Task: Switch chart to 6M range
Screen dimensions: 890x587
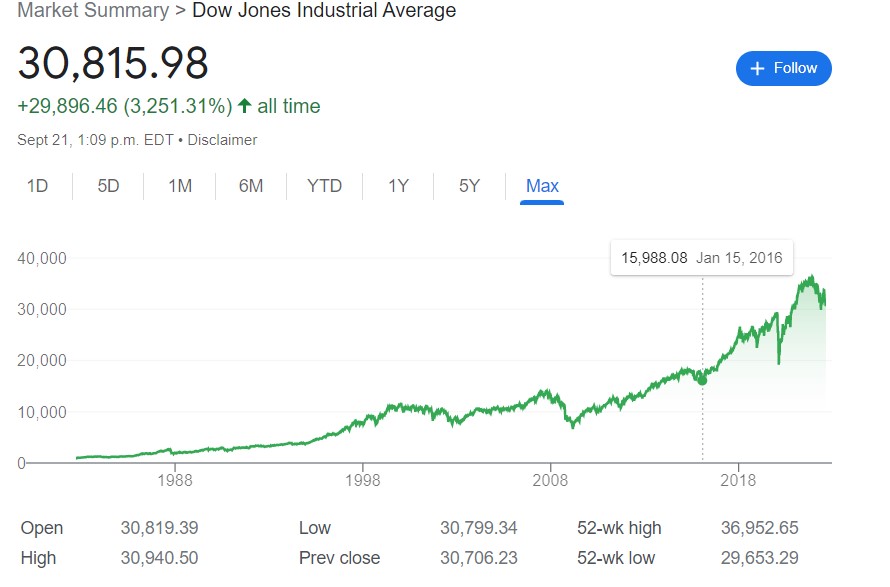Action: click(x=251, y=186)
